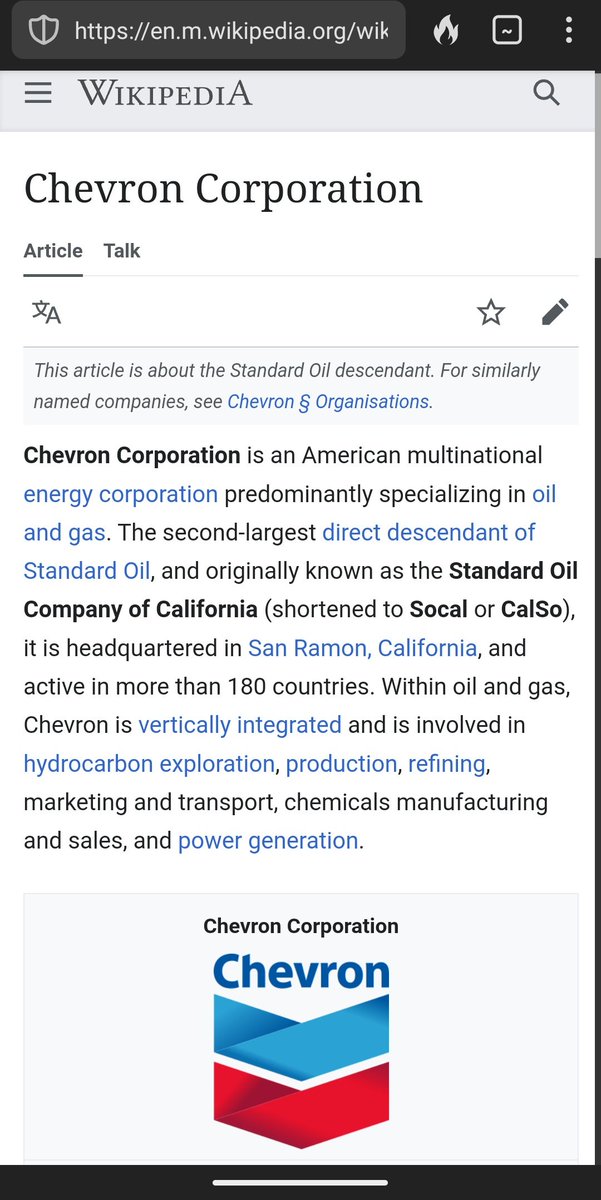Click the Wikipedia wordmark logo
Viewport: 601px width, 1200px height.
165,93
